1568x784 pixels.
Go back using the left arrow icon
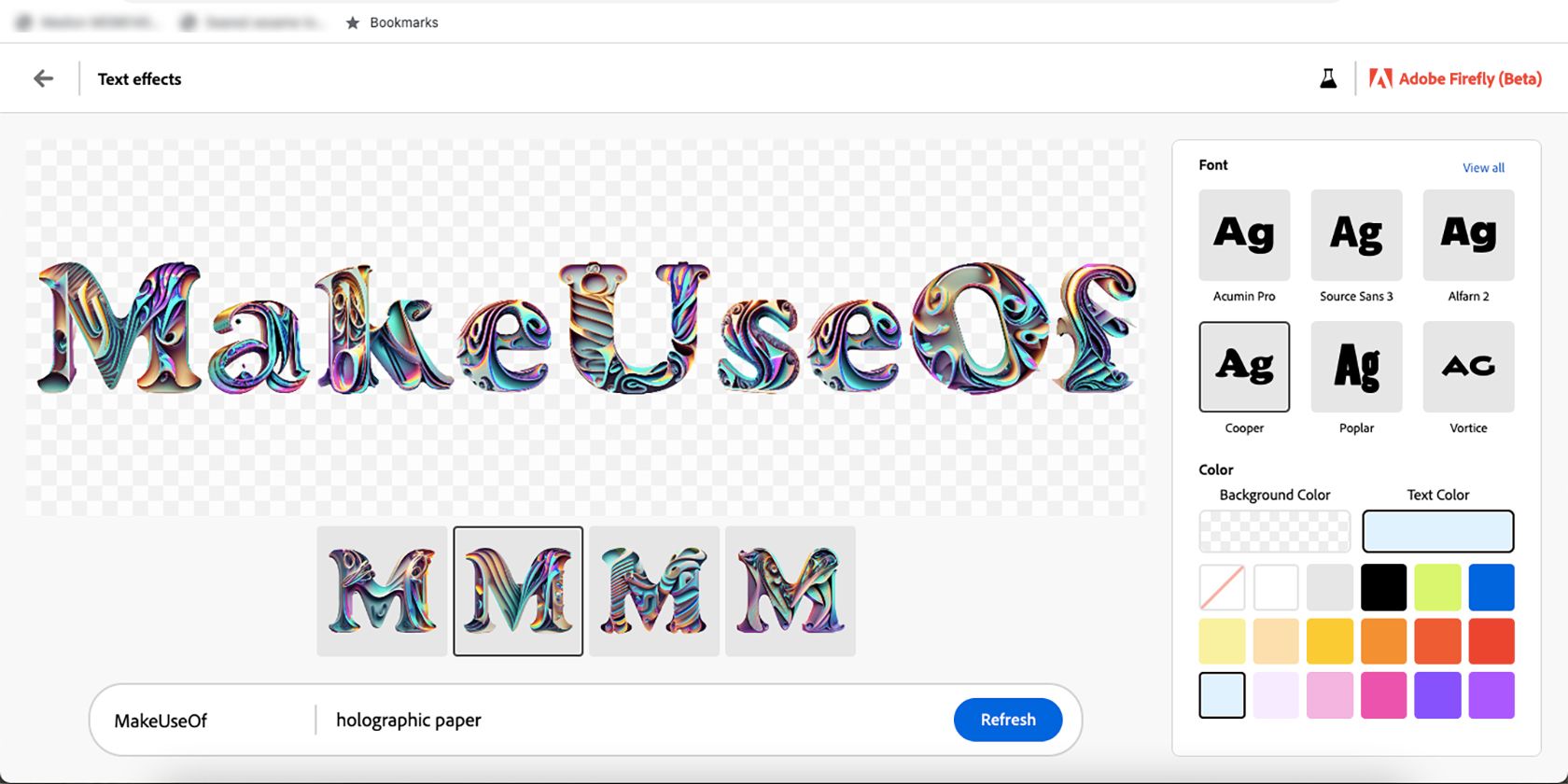[44, 78]
